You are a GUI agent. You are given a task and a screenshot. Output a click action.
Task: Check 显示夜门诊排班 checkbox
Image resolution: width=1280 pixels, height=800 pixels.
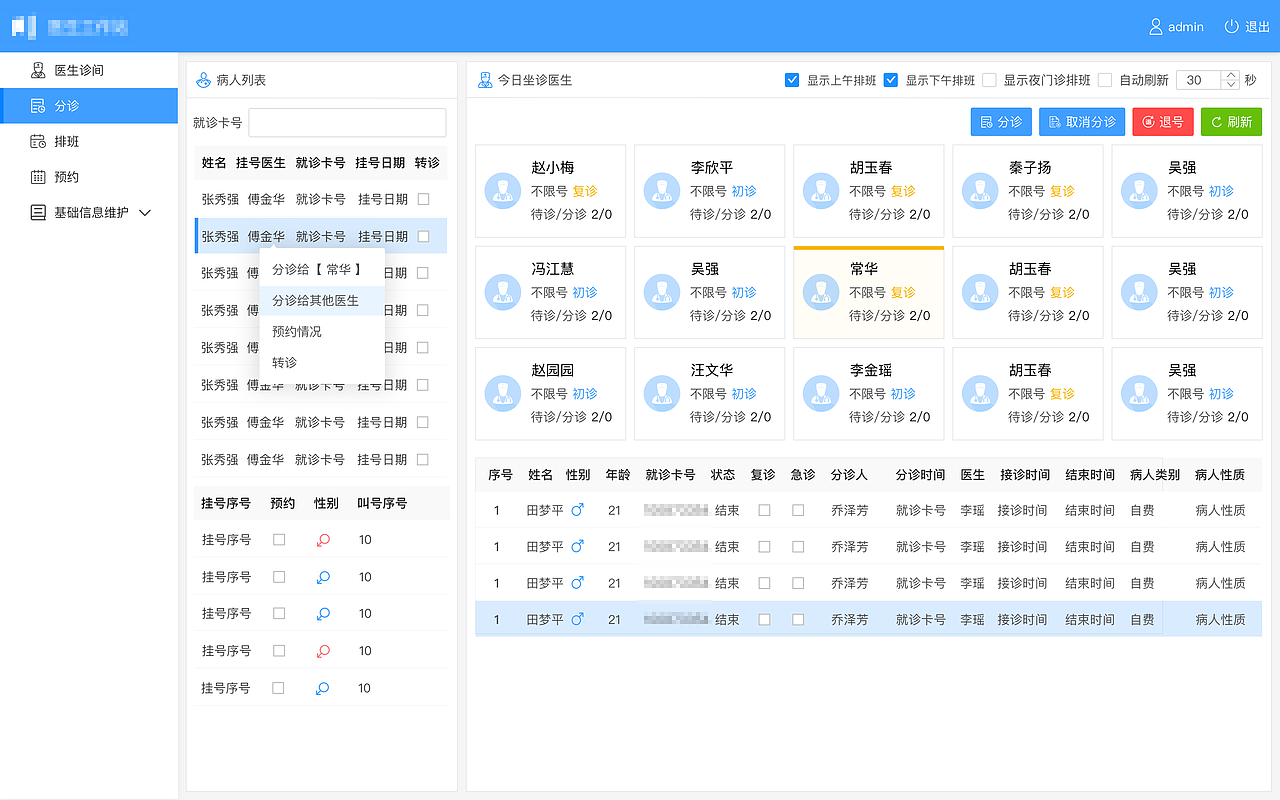point(989,80)
